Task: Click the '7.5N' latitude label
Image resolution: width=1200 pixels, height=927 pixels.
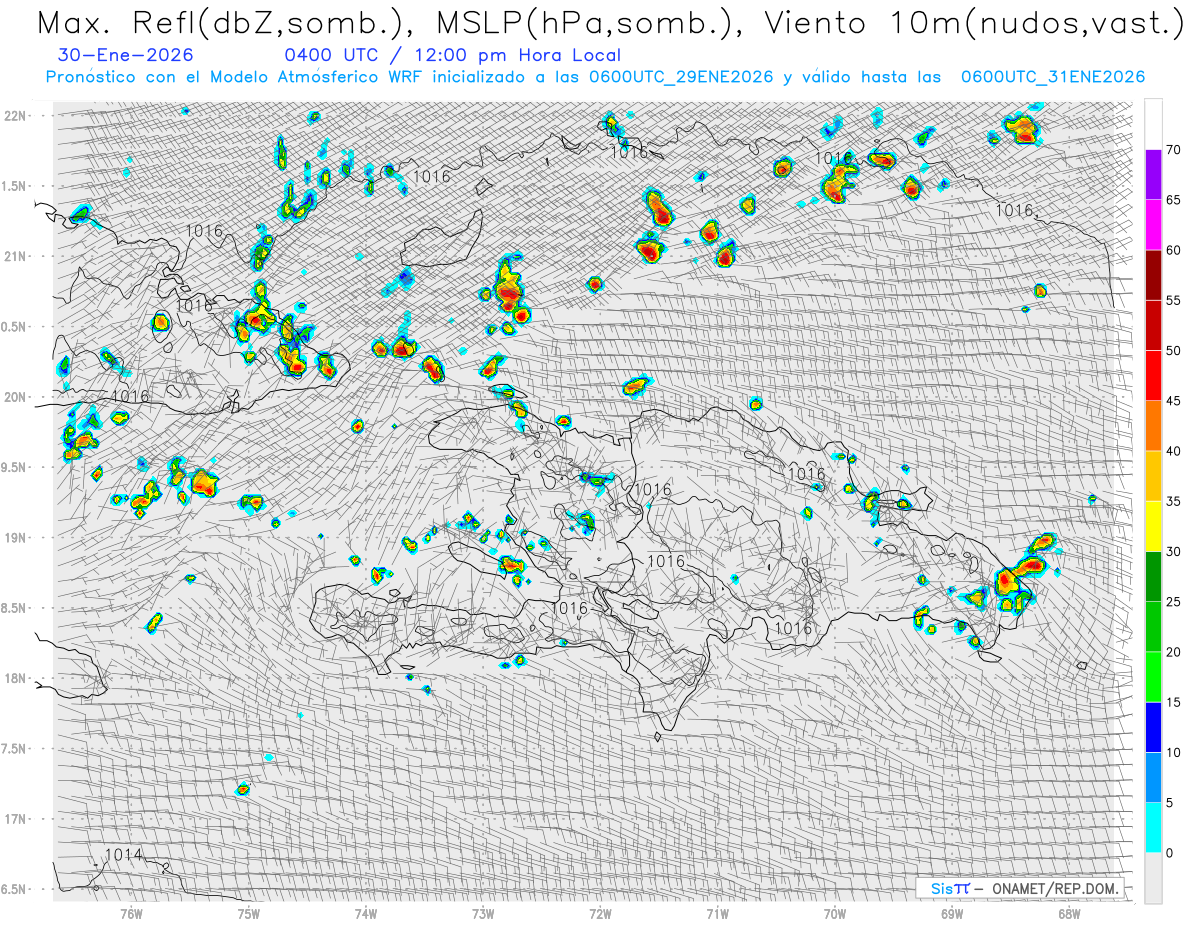Action: [x=15, y=749]
